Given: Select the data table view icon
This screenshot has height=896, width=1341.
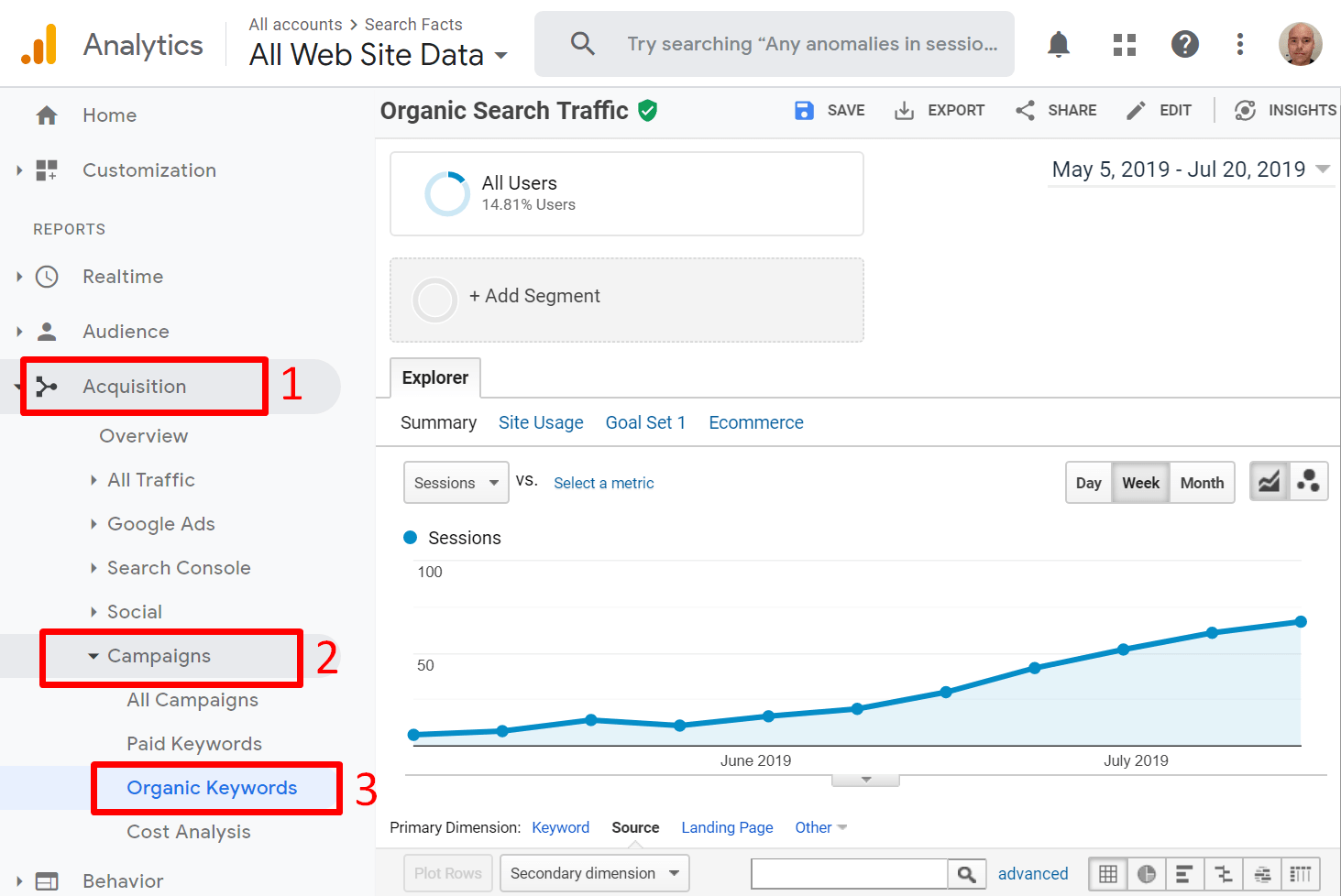Looking at the screenshot, I should (1108, 874).
